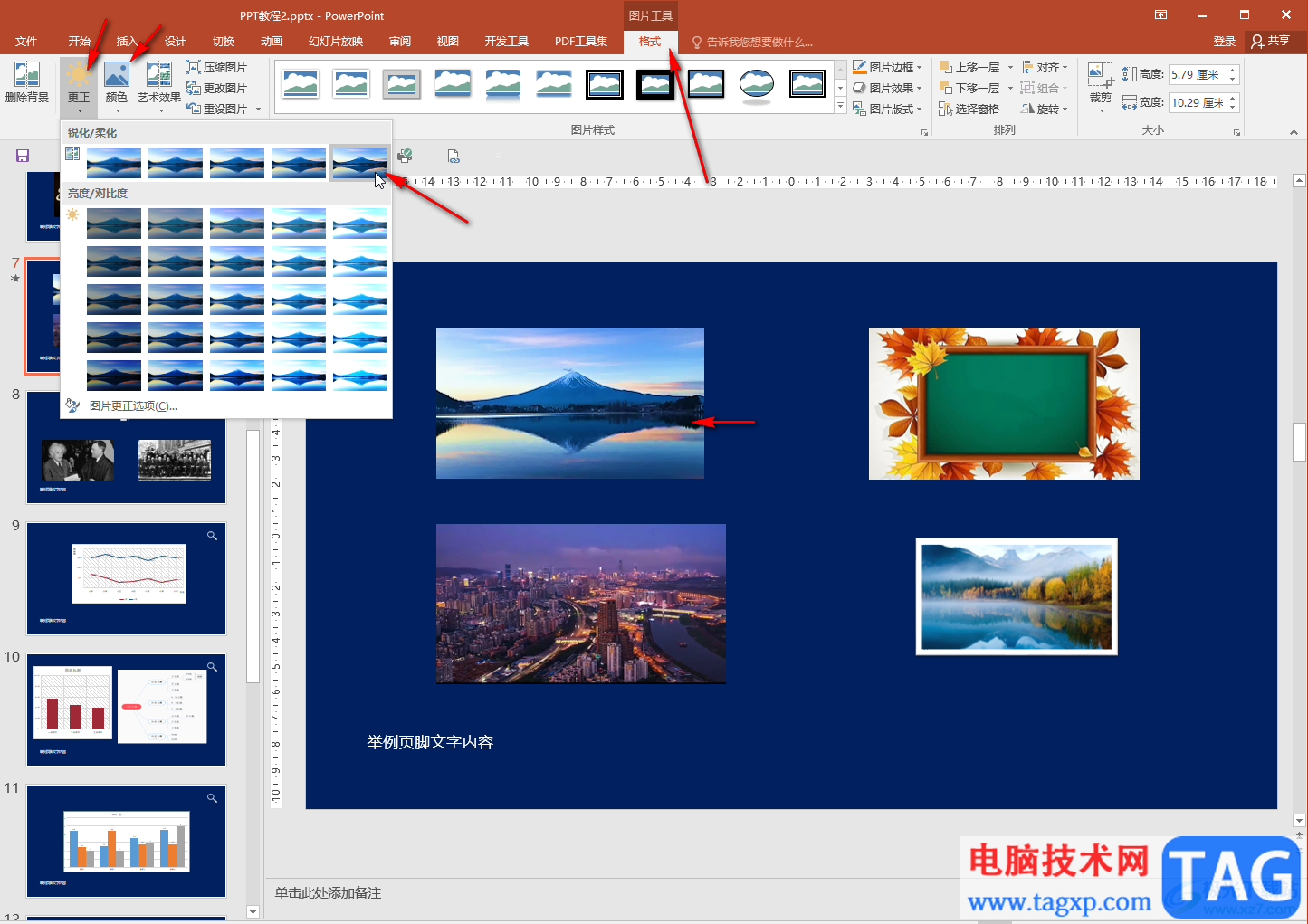Select the first picture style thumbnail in gallery
The height and width of the screenshot is (924, 1308).
(x=300, y=84)
